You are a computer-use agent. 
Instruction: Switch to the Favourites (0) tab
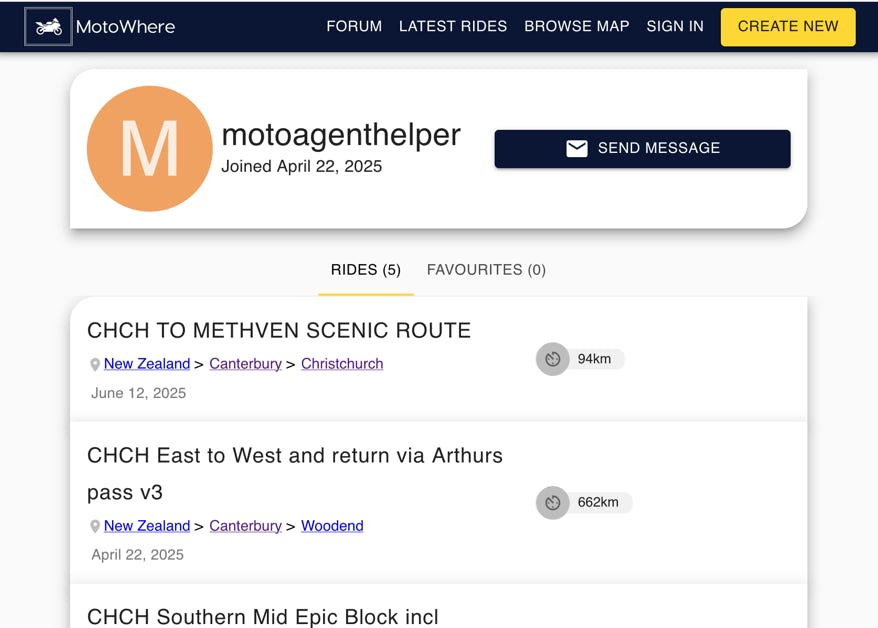486,270
